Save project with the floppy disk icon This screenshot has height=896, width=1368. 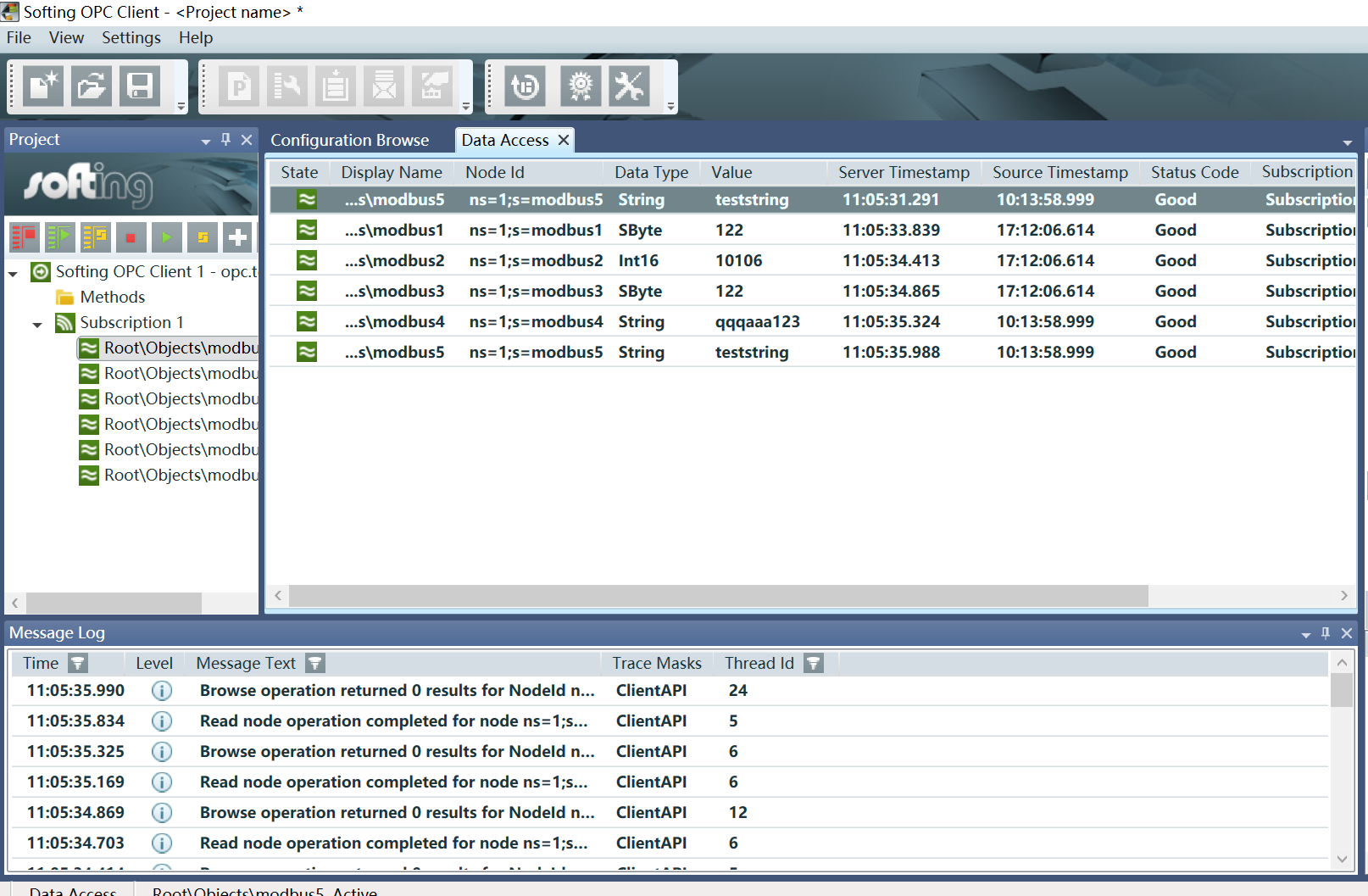pyautogui.click(x=140, y=86)
